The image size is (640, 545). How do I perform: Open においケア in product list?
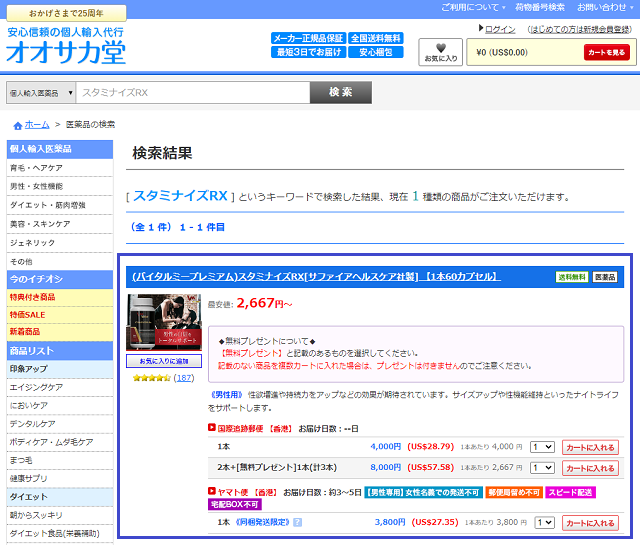(x=60, y=406)
